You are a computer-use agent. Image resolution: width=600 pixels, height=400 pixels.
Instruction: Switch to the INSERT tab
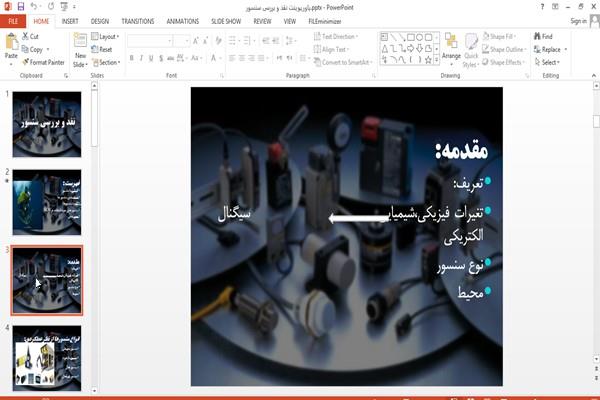point(70,21)
